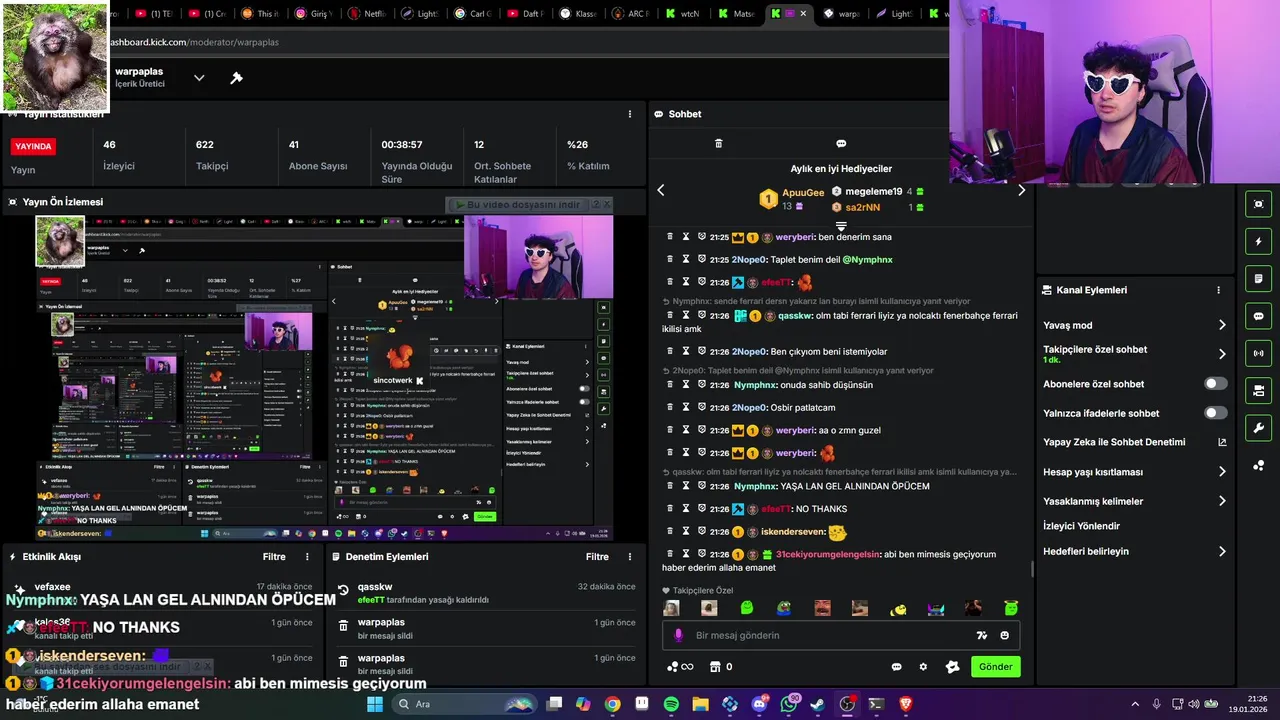Open the emoji picker in message box
The image size is (1280, 720).
[1005, 635]
